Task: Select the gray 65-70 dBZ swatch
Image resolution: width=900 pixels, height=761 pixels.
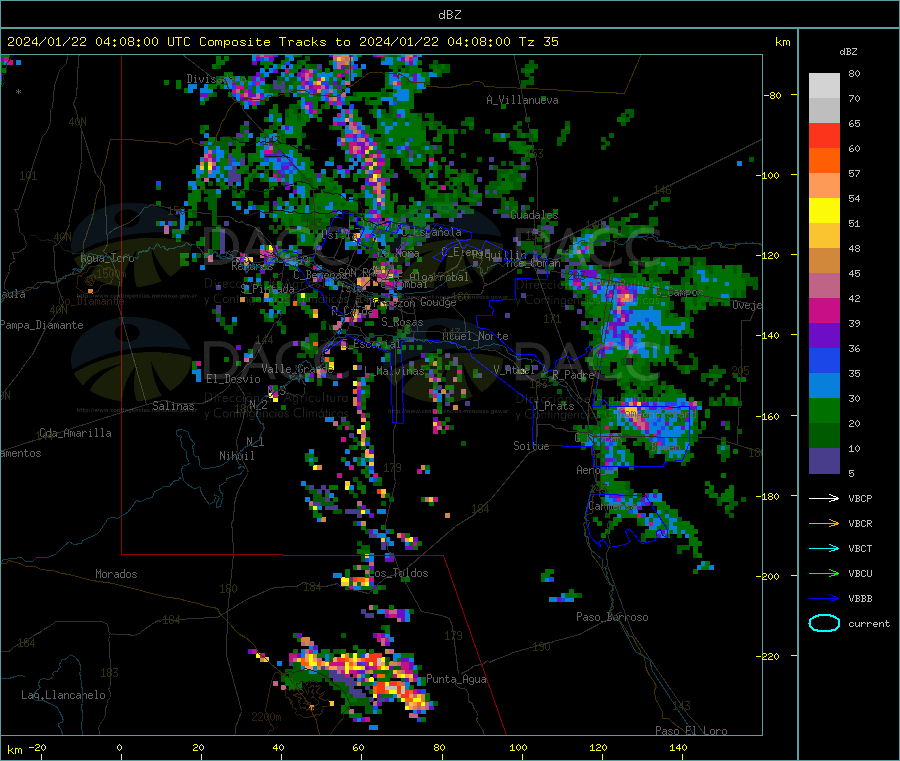Action: pyautogui.click(x=824, y=111)
